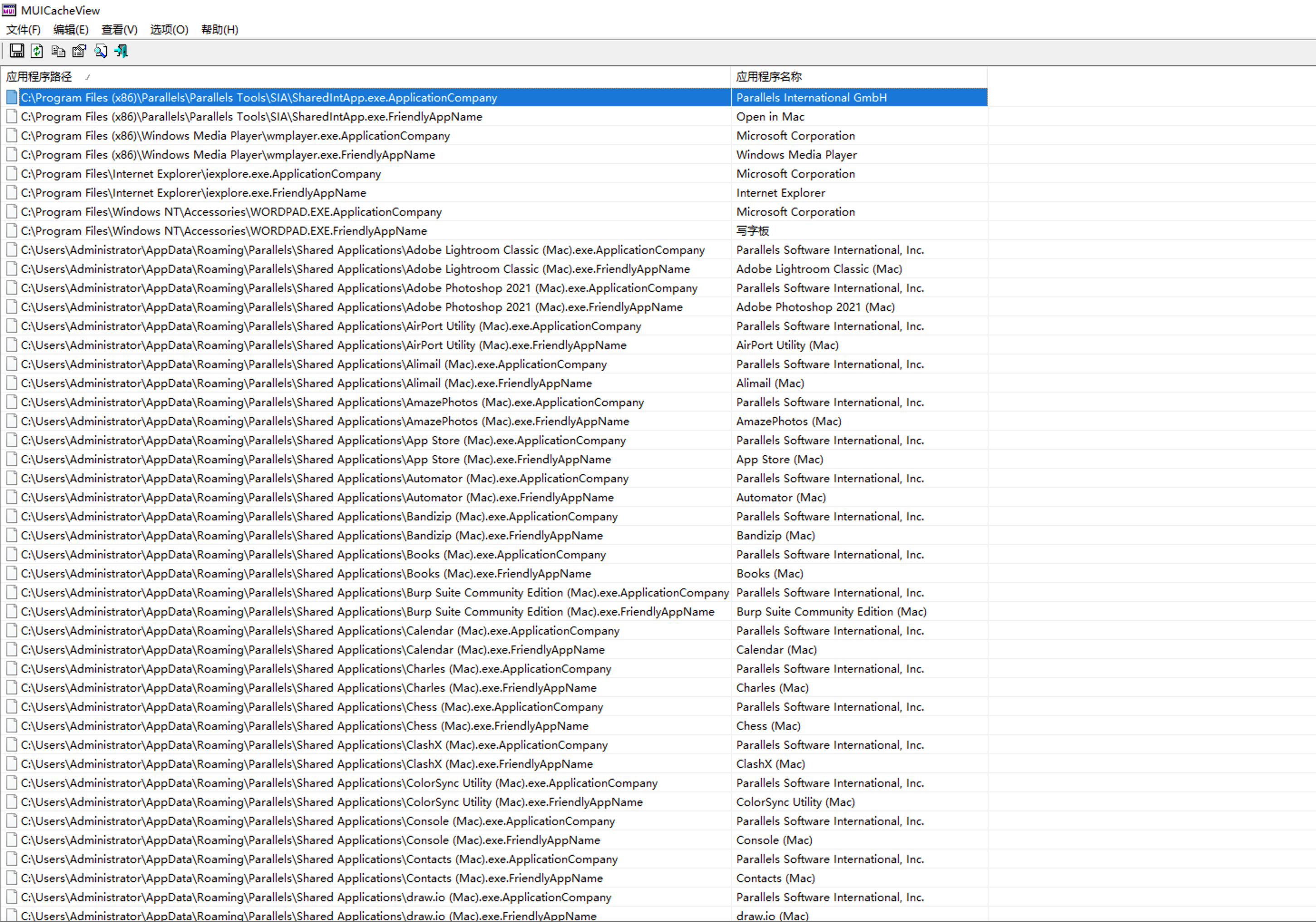The image size is (1316, 922).
Task: Open the 帮助(H) menu
Action: (x=219, y=30)
